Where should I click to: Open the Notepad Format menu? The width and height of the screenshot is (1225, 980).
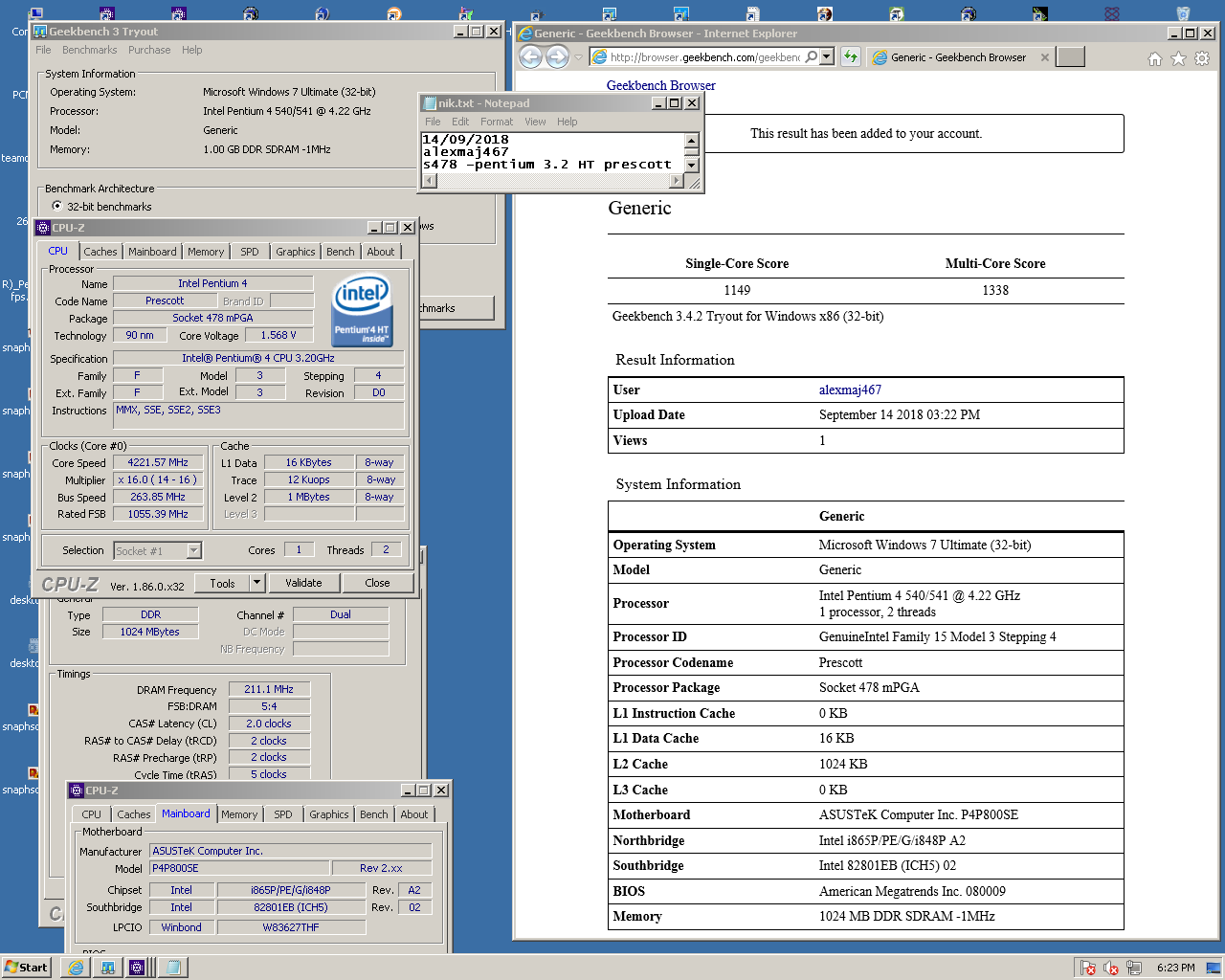pos(497,122)
